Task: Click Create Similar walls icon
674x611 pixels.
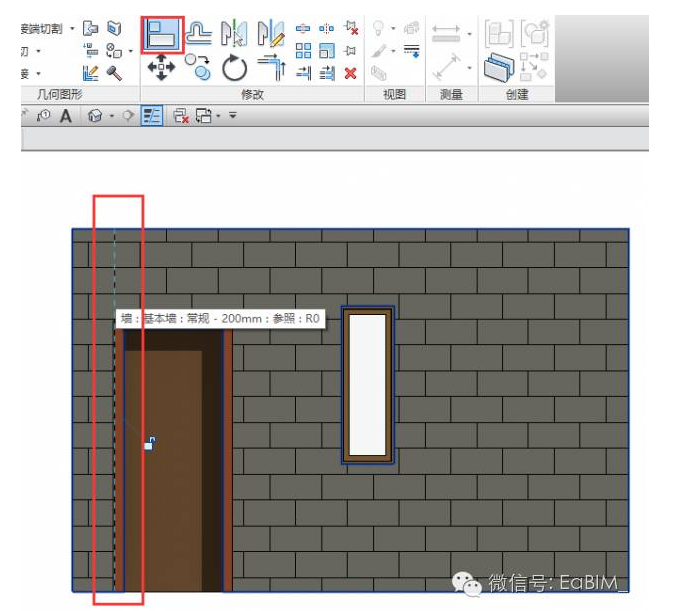Action: pyautogui.click(x=499, y=68)
